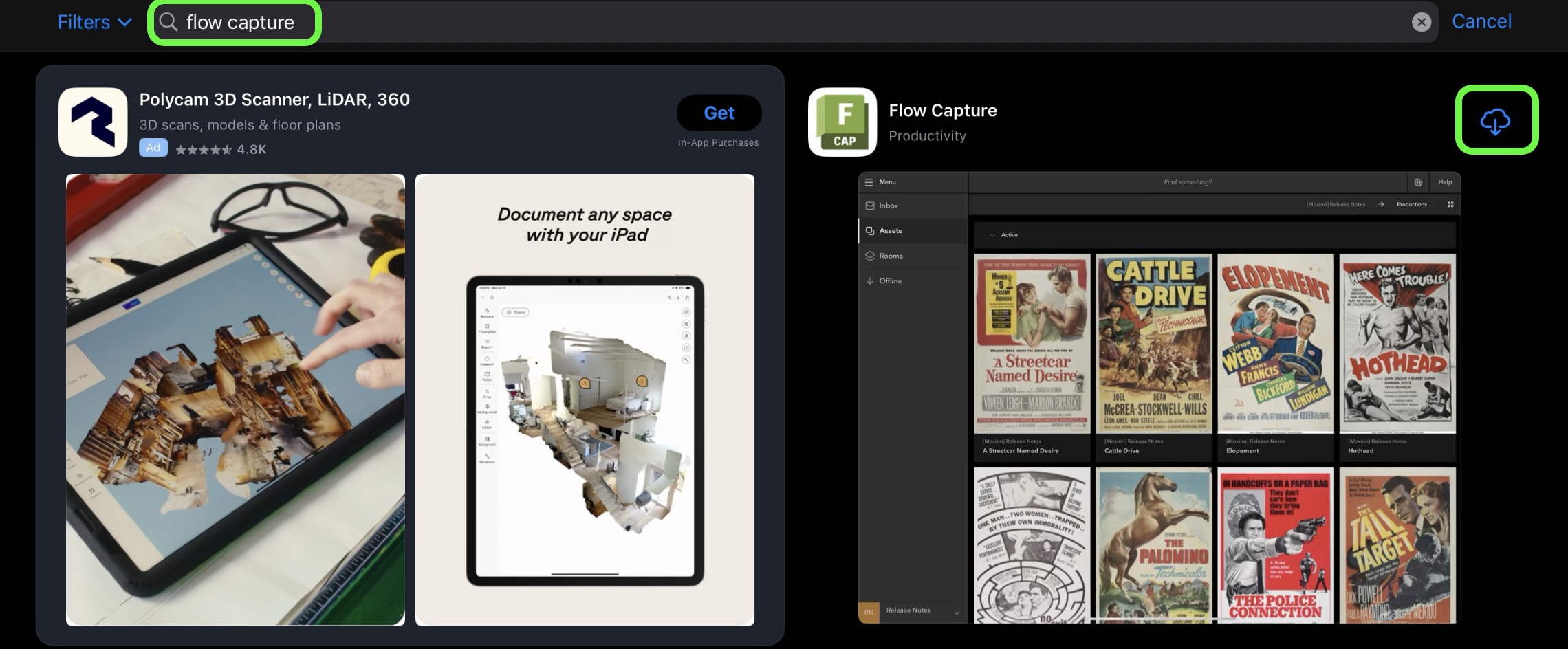
Task: Select the Assets section icon
Action: click(x=871, y=230)
